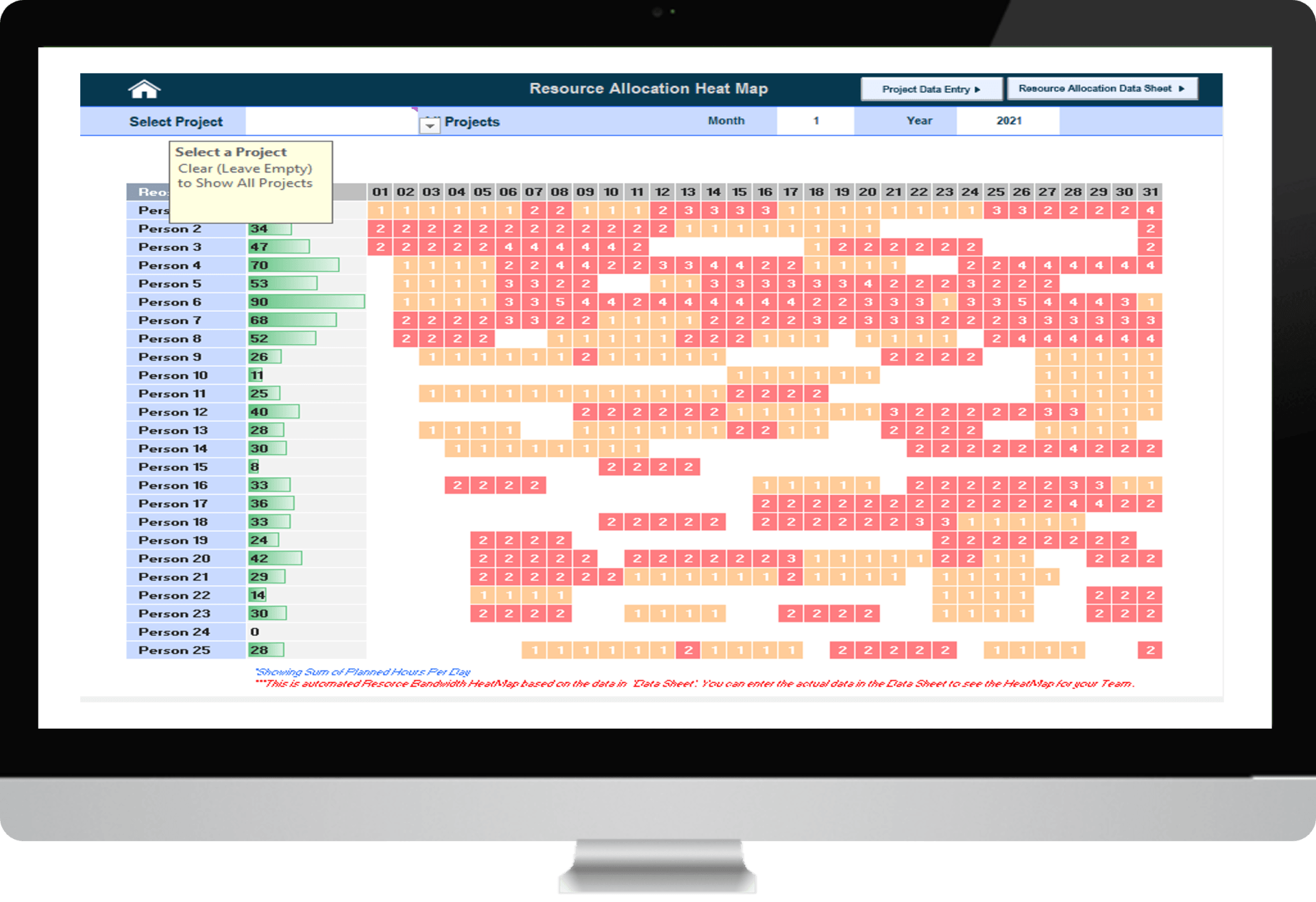Click the Select Project input field

pos(332,121)
